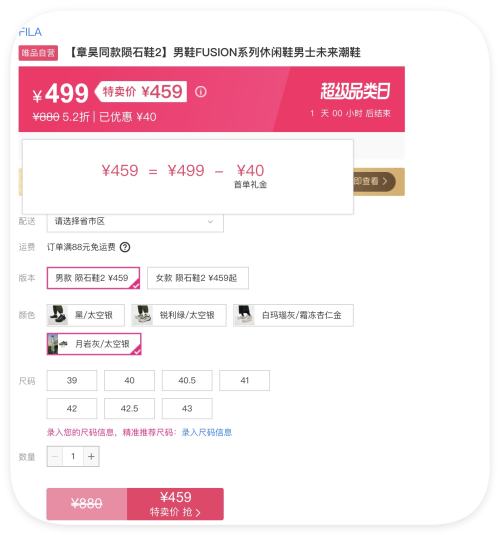Image resolution: width=500 pixels, height=535 pixels.
Task: Open the 录入尺码信息 link
Action: click(207, 432)
